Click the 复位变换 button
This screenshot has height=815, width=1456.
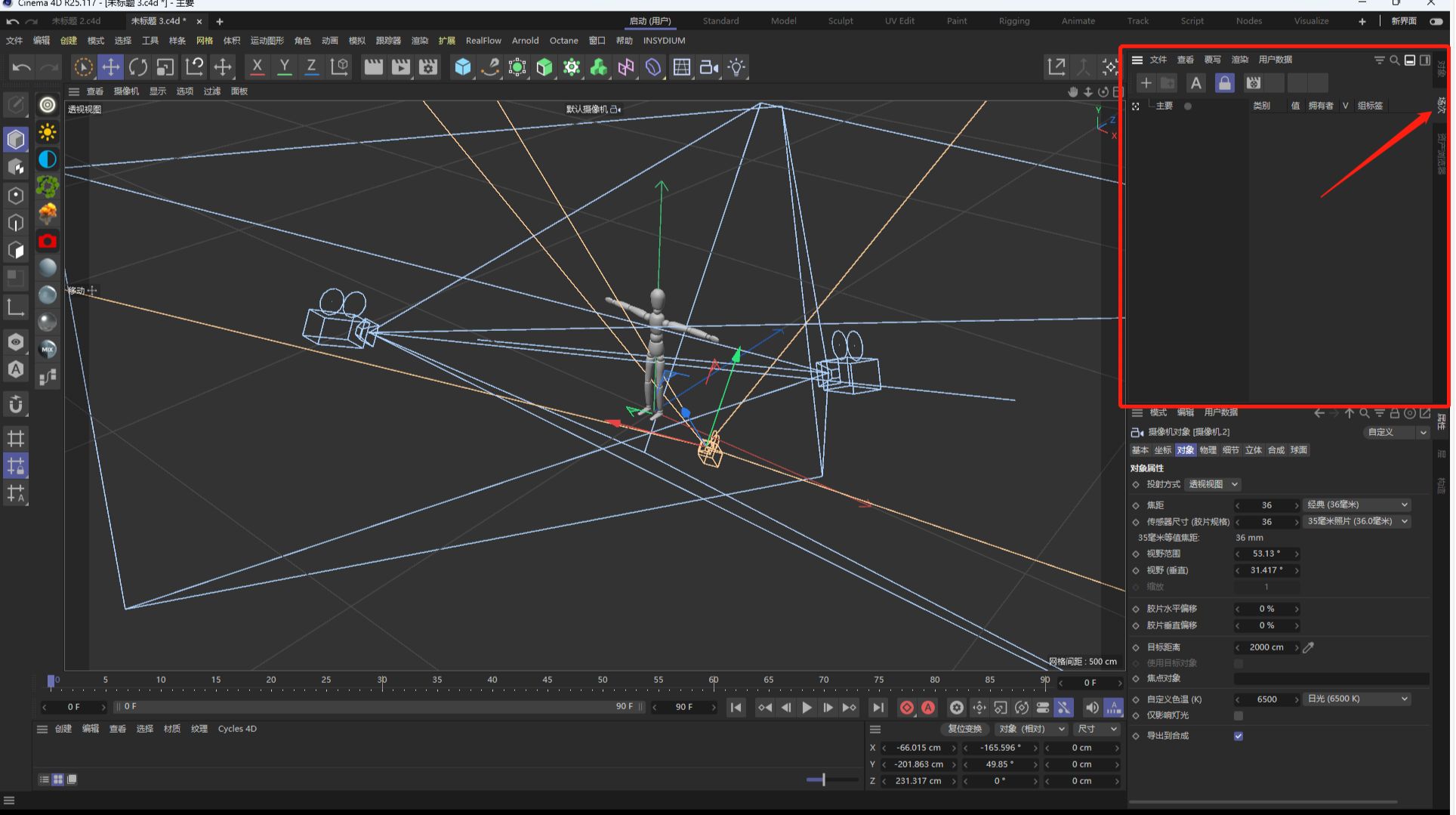tap(964, 729)
